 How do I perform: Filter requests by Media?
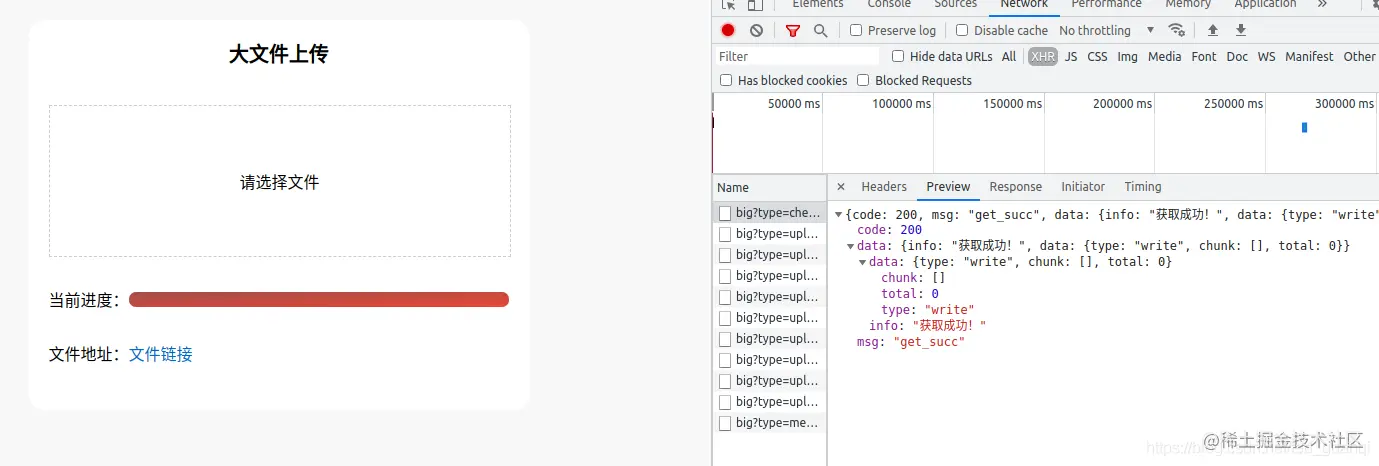tap(1165, 57)
